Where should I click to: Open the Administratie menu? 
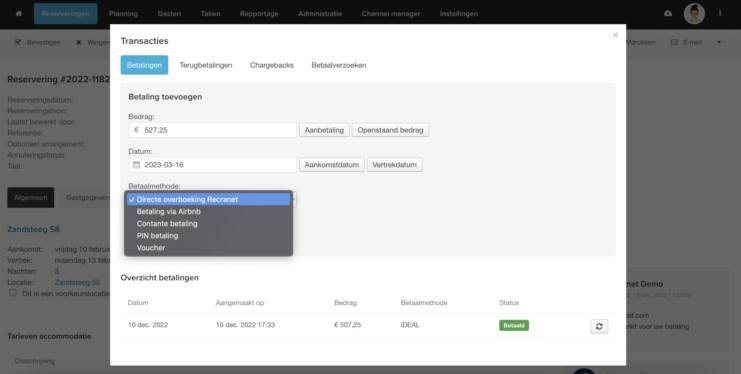(320, 14)
